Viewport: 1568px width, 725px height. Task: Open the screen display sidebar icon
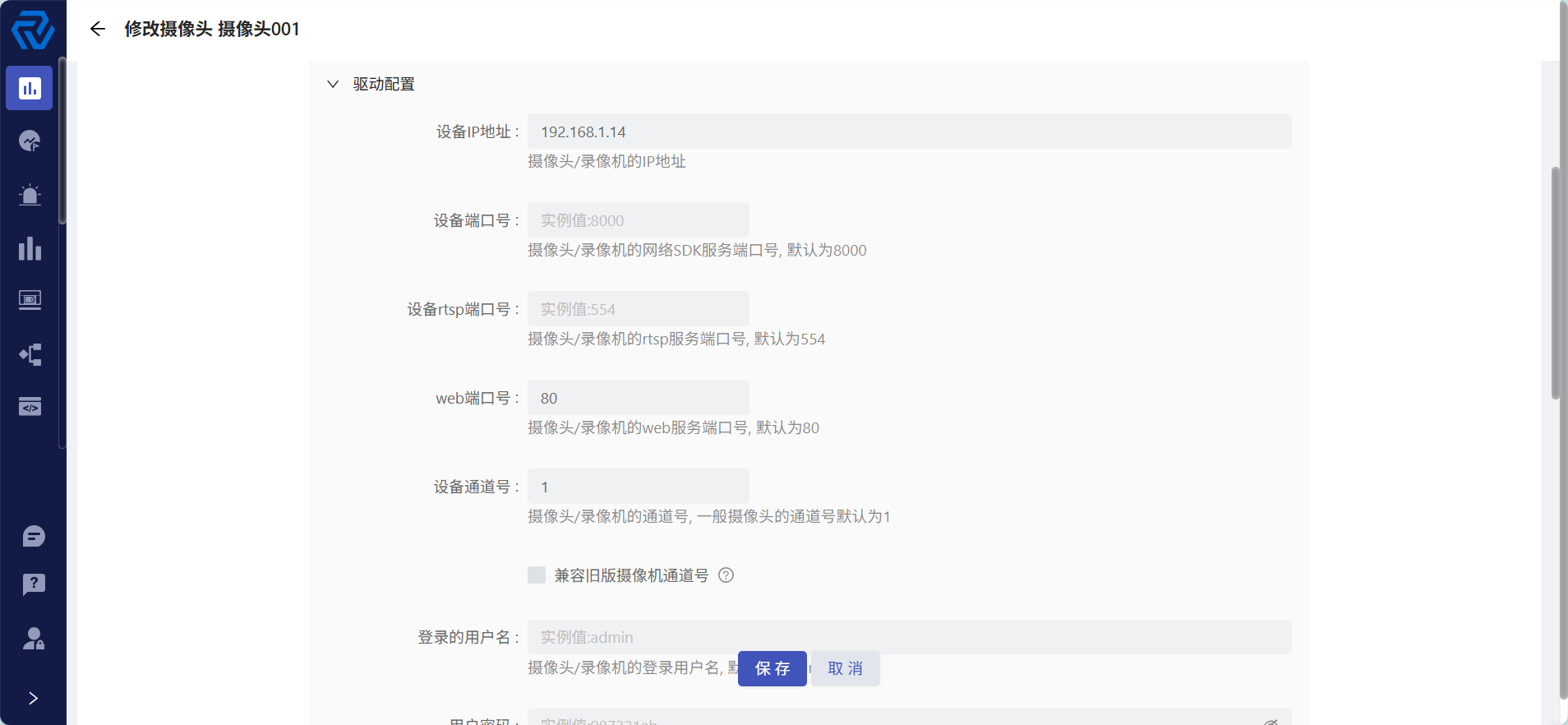[30, 300]
